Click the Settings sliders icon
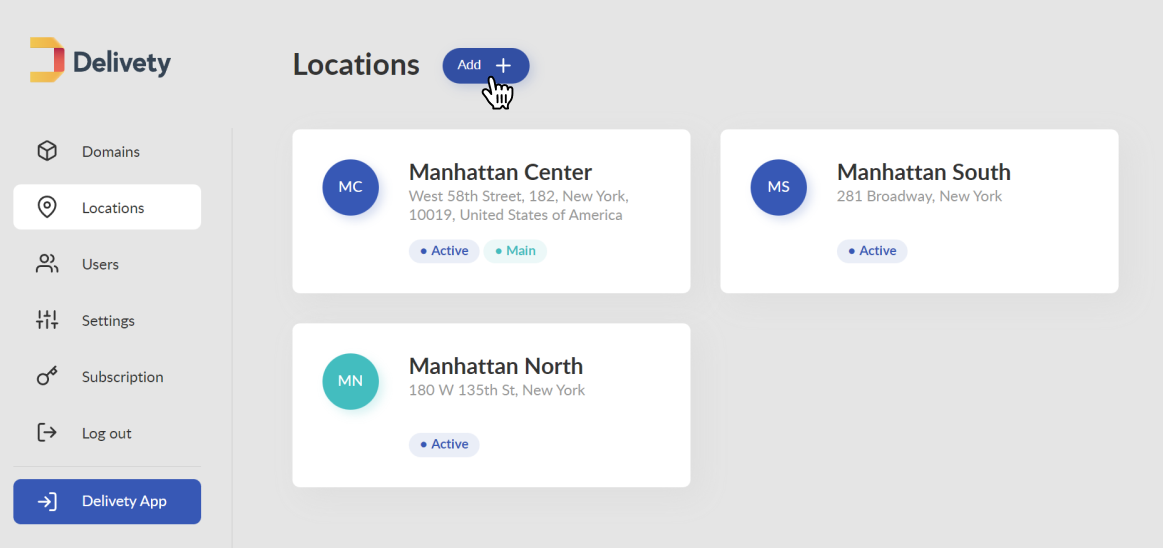This screenshot has height=548, width=1163. pos(47,320)
